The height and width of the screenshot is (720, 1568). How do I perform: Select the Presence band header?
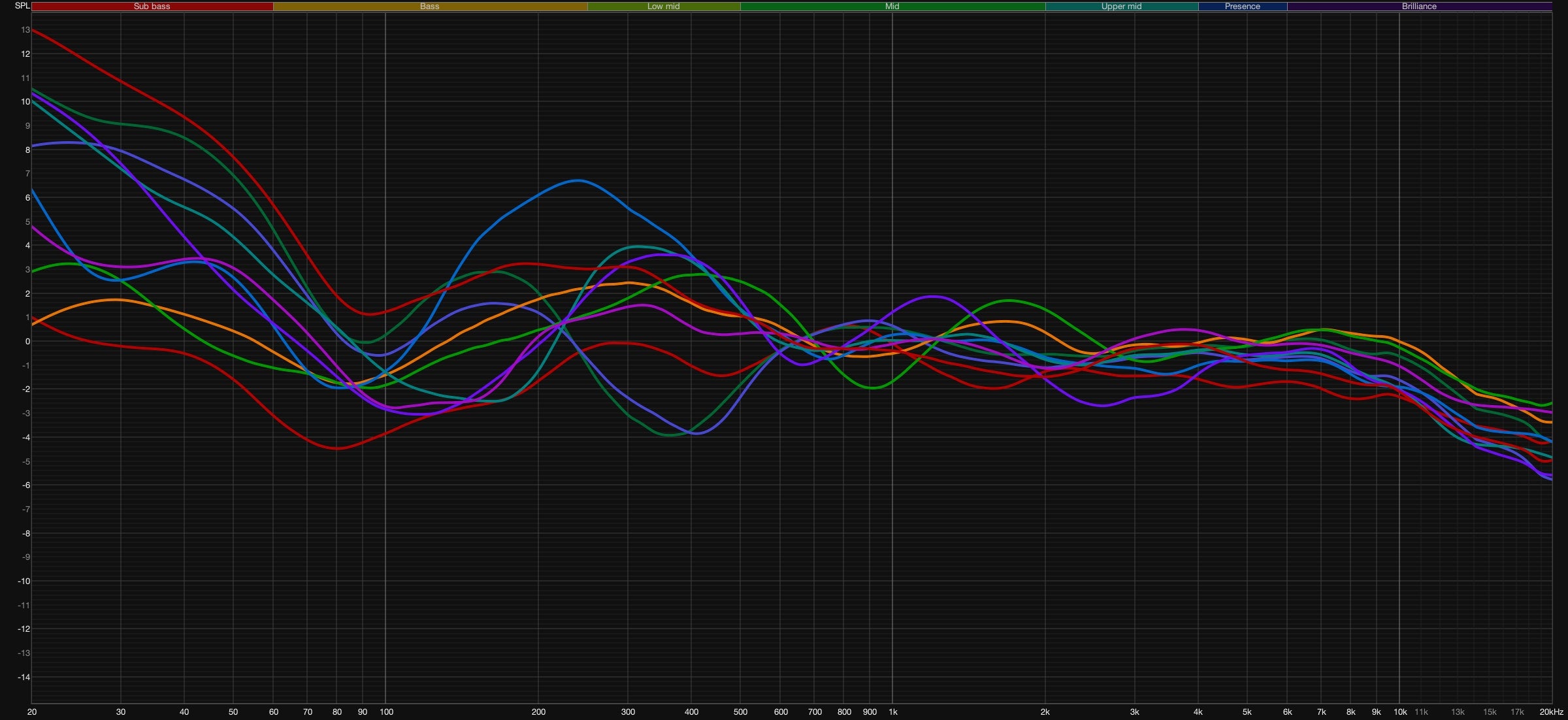tap(1242, 7)
